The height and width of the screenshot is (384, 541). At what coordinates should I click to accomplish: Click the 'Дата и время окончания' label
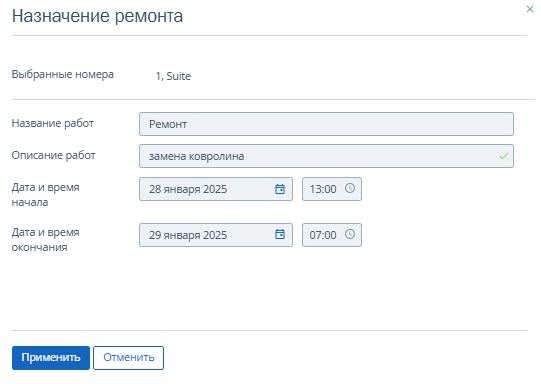click(x=46, y=240)
